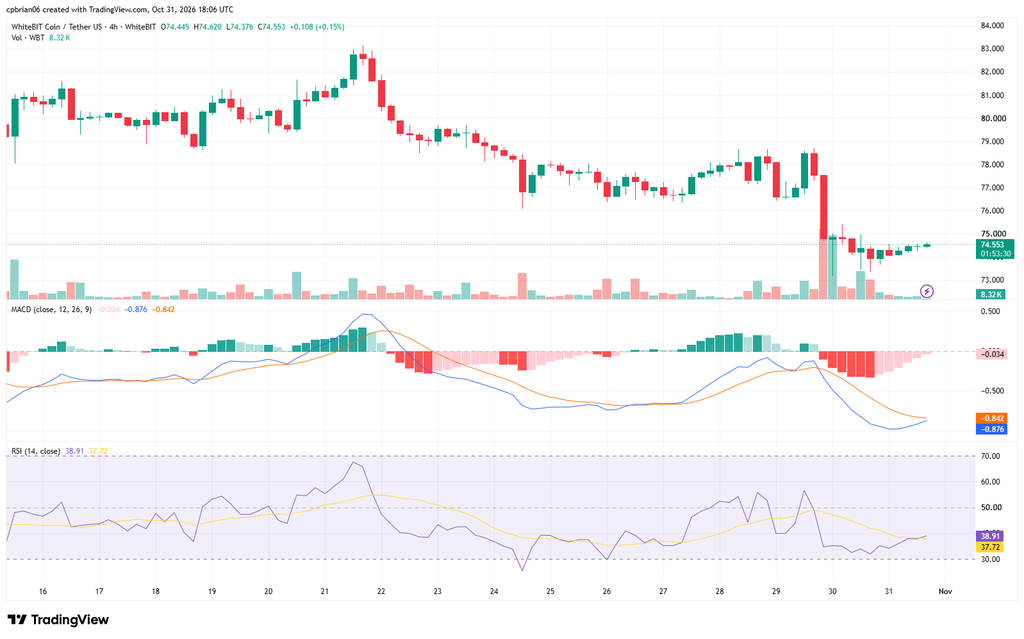Click the 75.000 price axis label

(x=992, y=234)
